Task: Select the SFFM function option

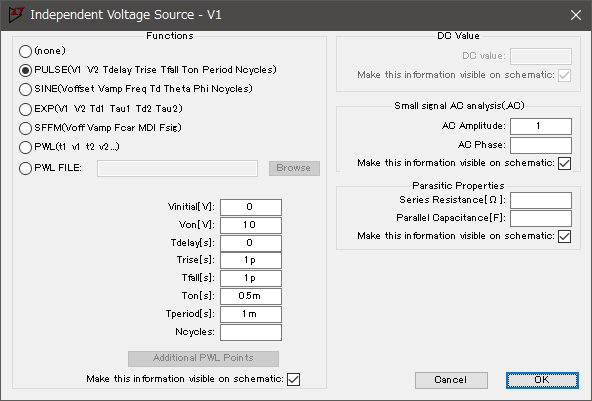Action: coord(25,128)
